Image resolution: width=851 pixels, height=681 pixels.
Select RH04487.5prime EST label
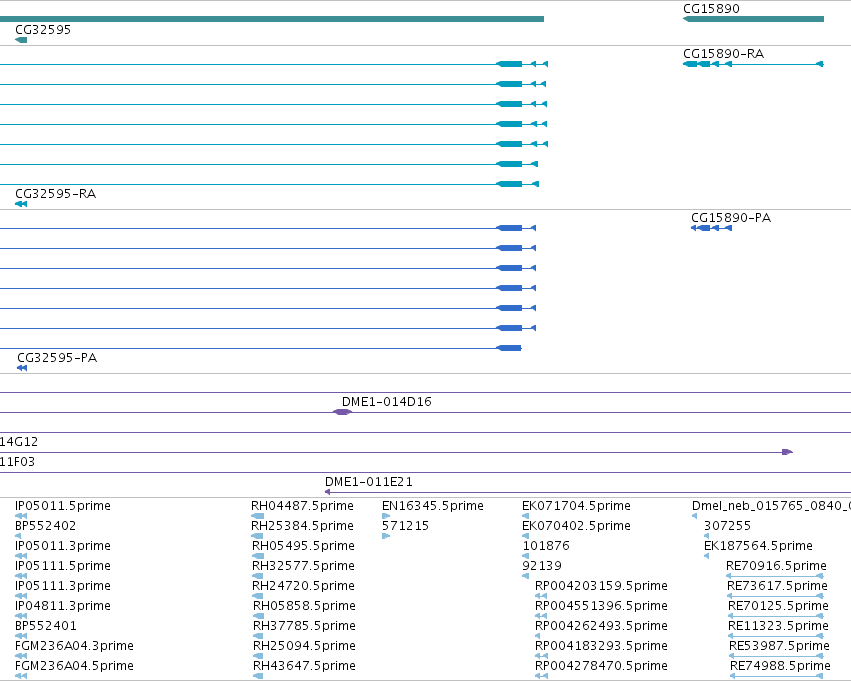click(x=302, y=506)
